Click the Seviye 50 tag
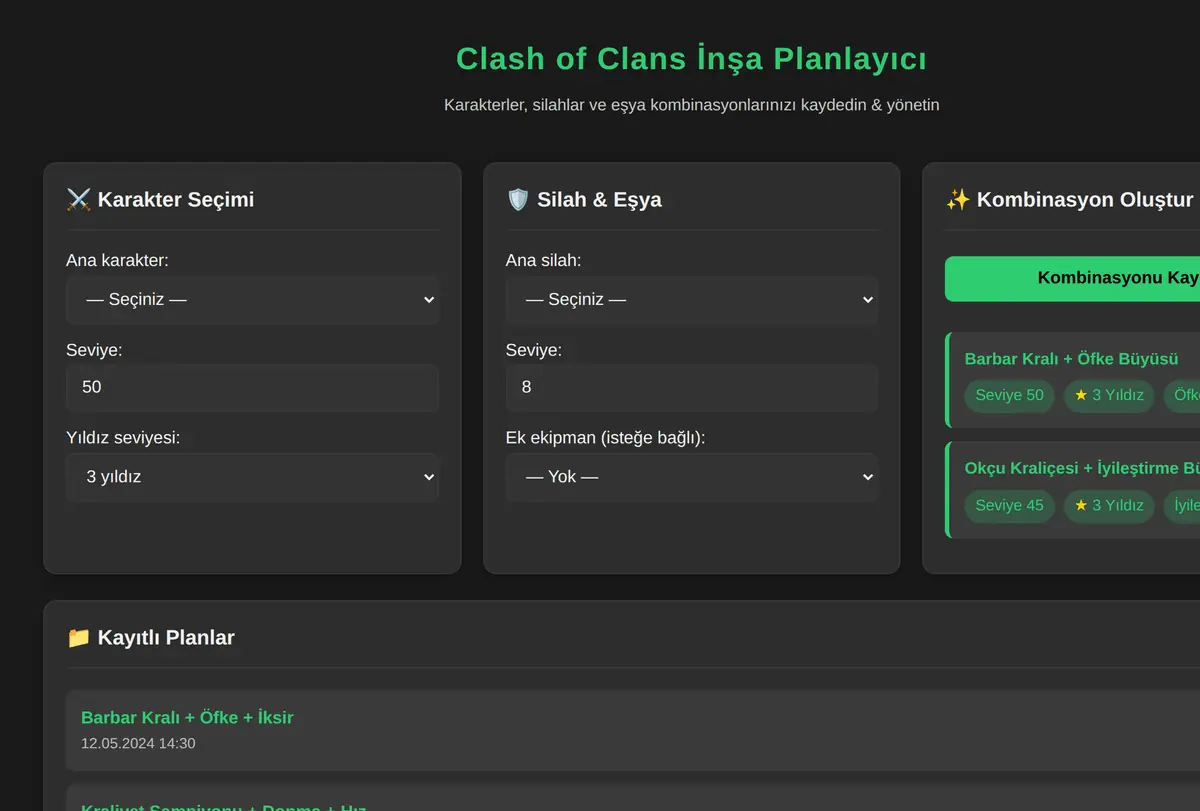Viewport: 1200px width, 811px height. [x=1009, y=395]
